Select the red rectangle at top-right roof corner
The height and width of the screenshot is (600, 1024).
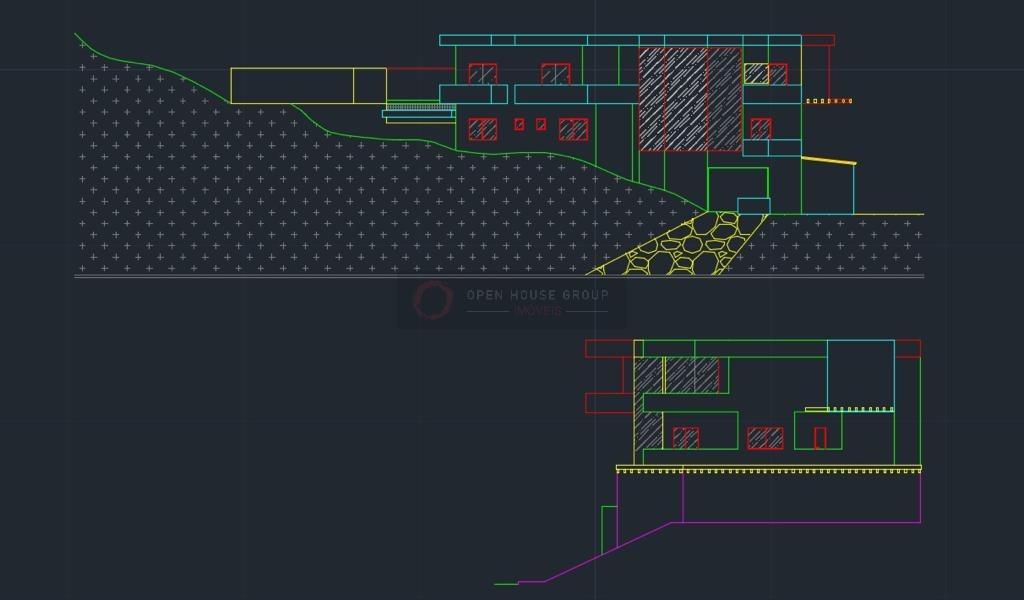tap(818, 40)
